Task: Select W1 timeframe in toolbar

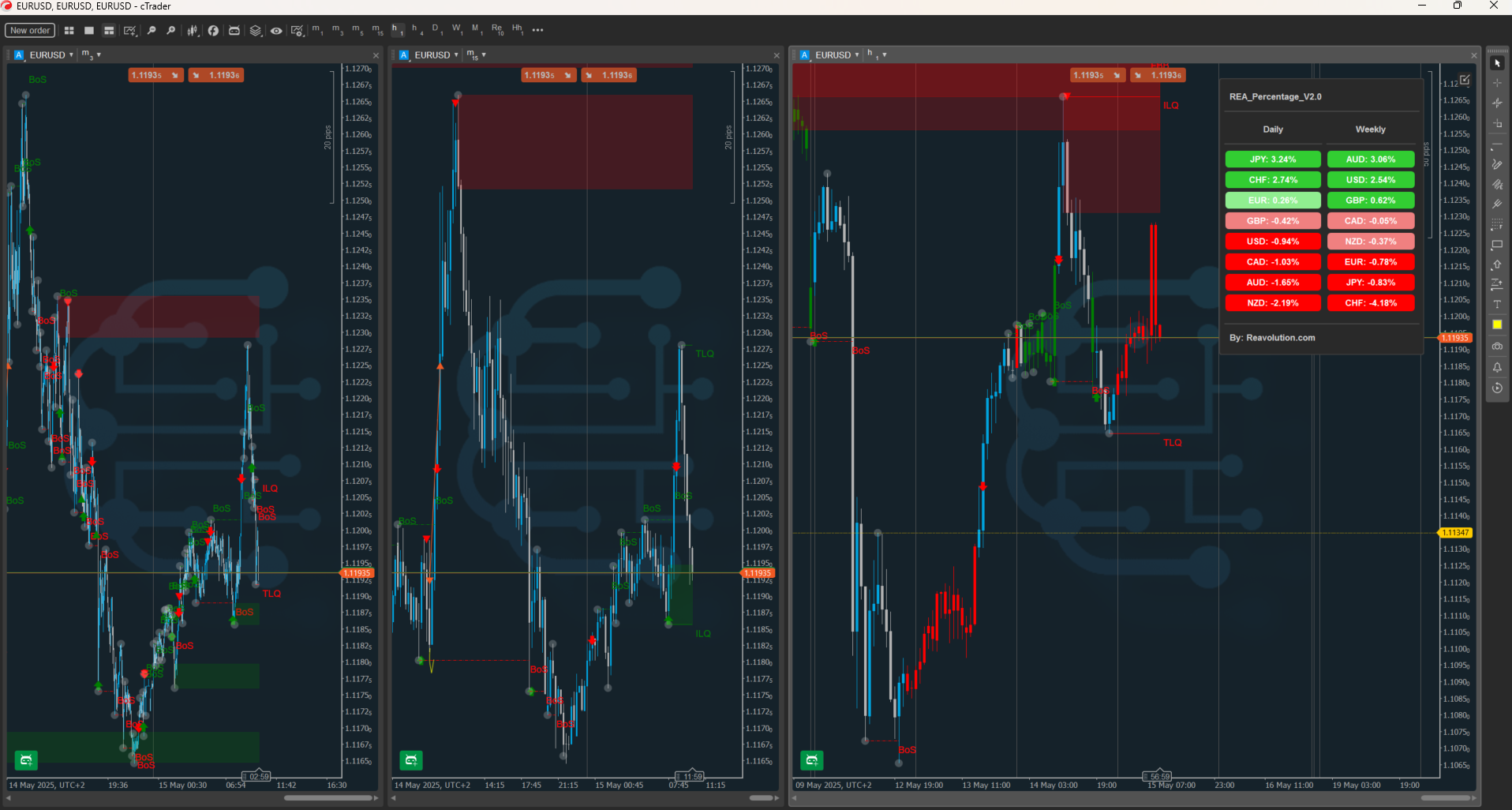Action: 457,30
